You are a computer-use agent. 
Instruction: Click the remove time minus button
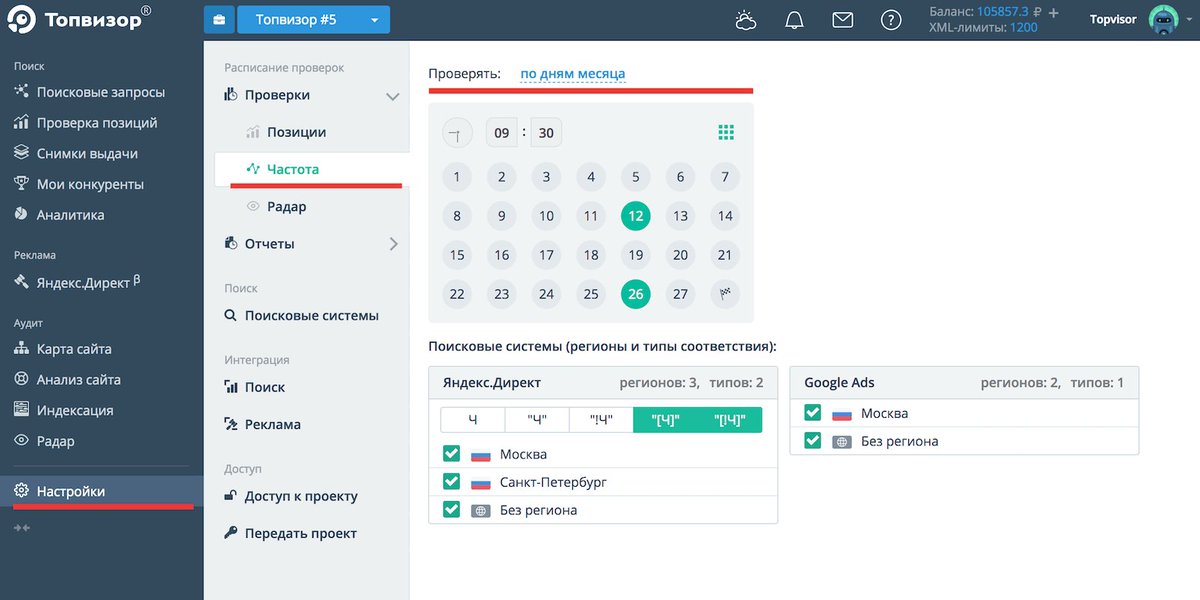[457, 132]
